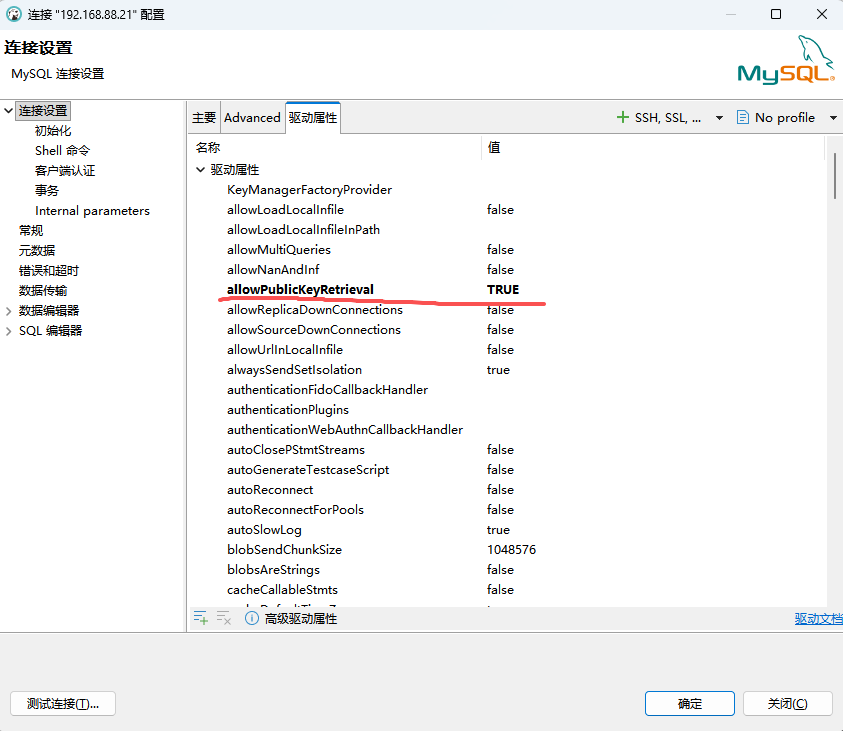Click the advanced driver properties info icon
The image size is (843, 731).
(x=252, y=619)
